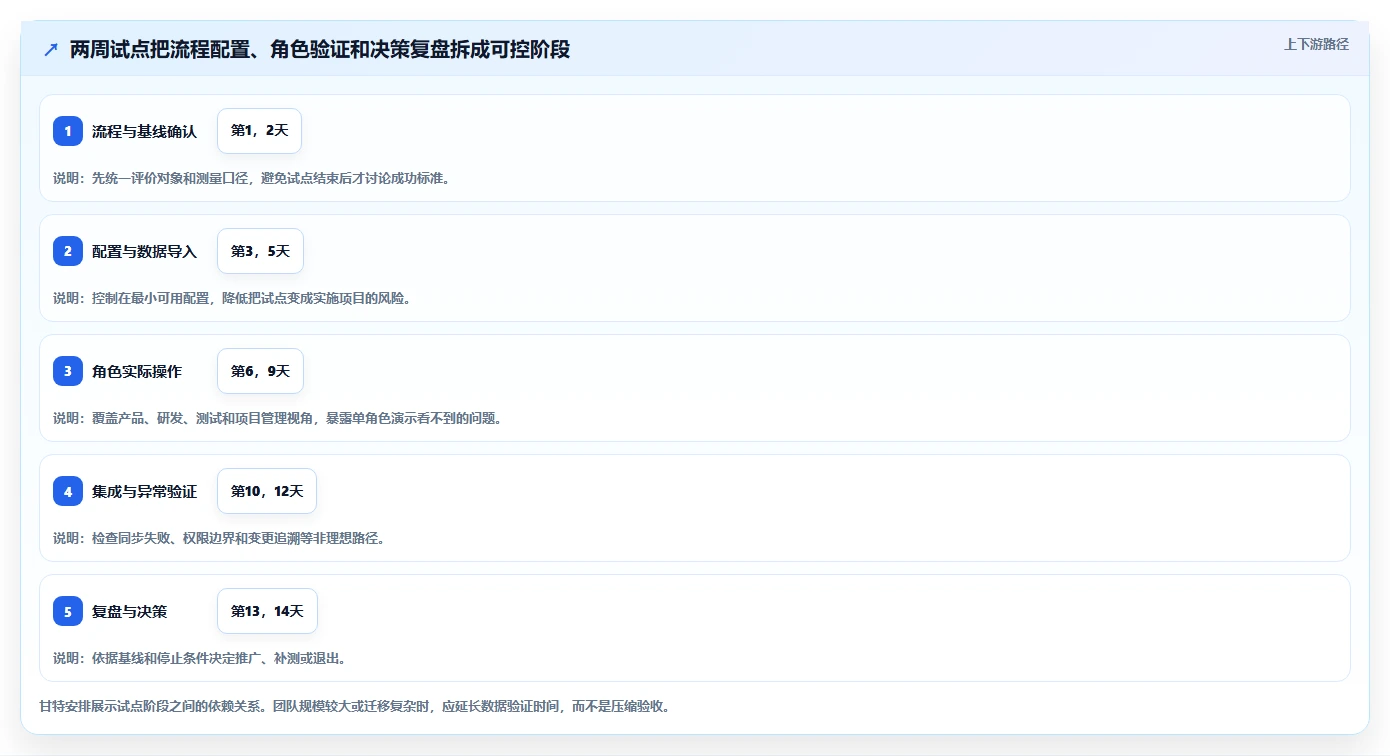This screenshot has width=1390, height=756.
Task: Click the arrow icon beside the pilot title
Action: pos(51,49)
